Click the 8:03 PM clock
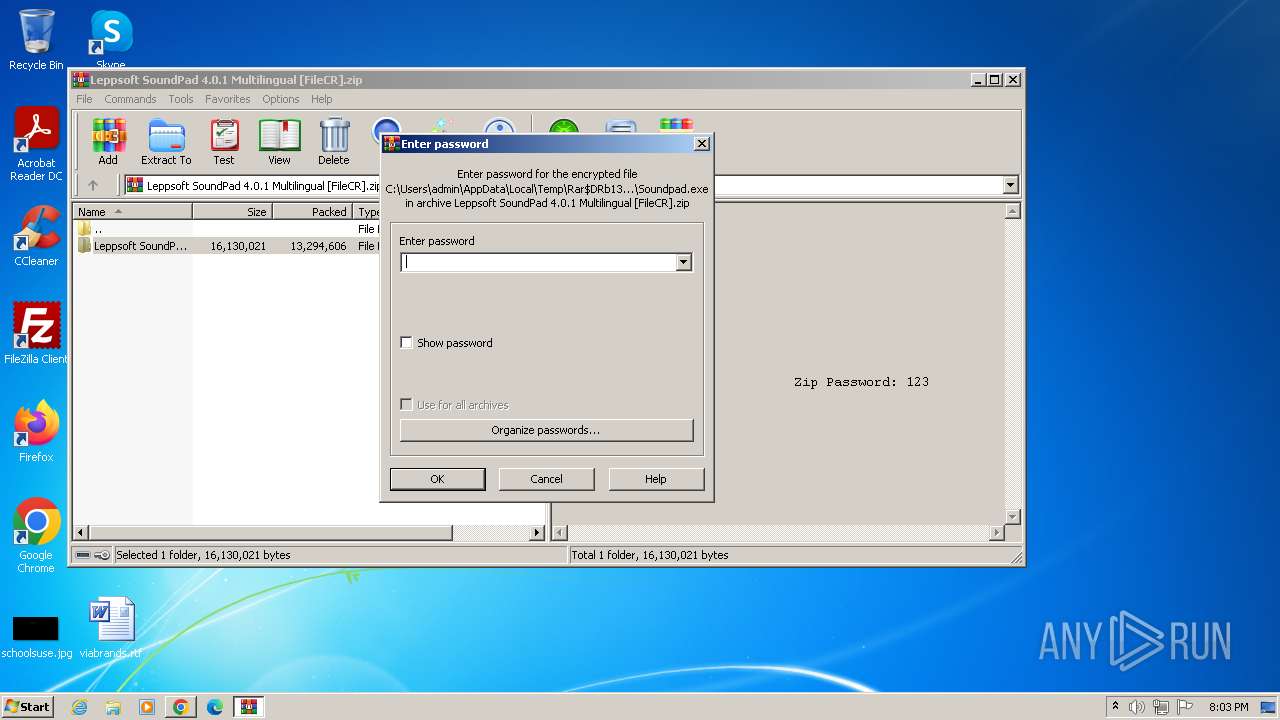Image resolution: width=1280 pixels, height=720 pixels. (1228, 707)
